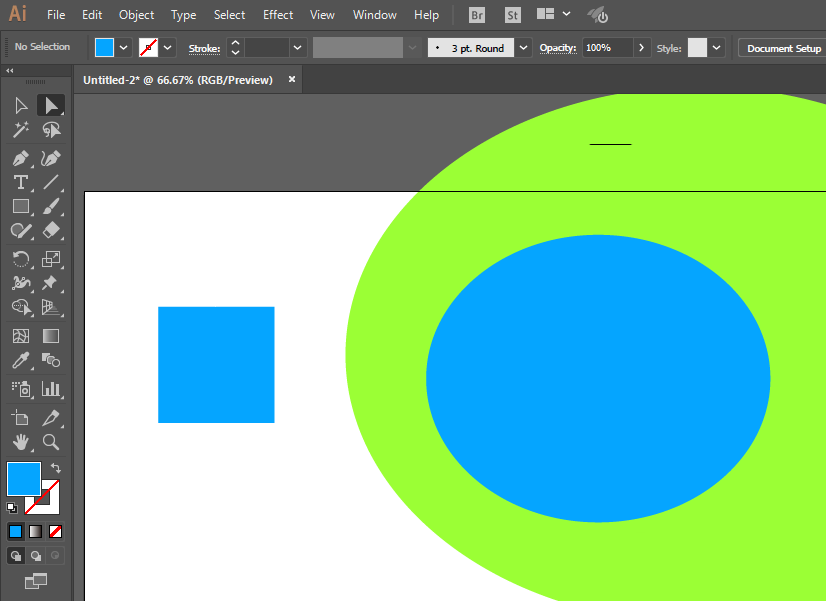Reset to default fill and stroke
The width and height of the screenshot is (826, 601).
pos(12,508)
